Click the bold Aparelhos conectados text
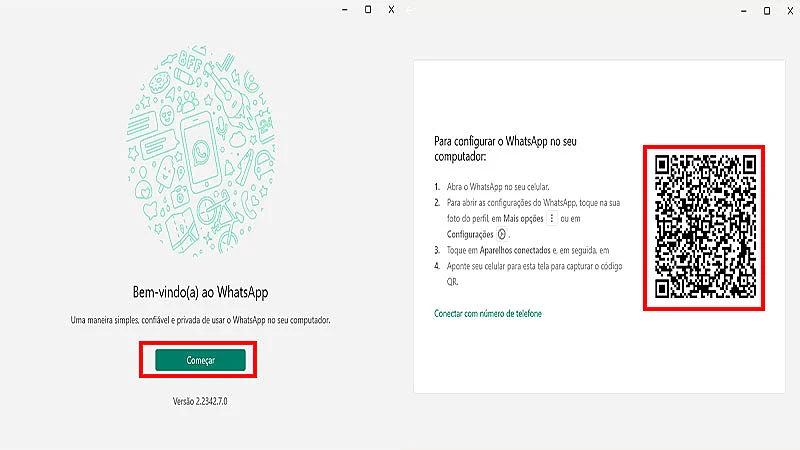The image size is (800, 450). pyautogui.click(x=510, y=250)
